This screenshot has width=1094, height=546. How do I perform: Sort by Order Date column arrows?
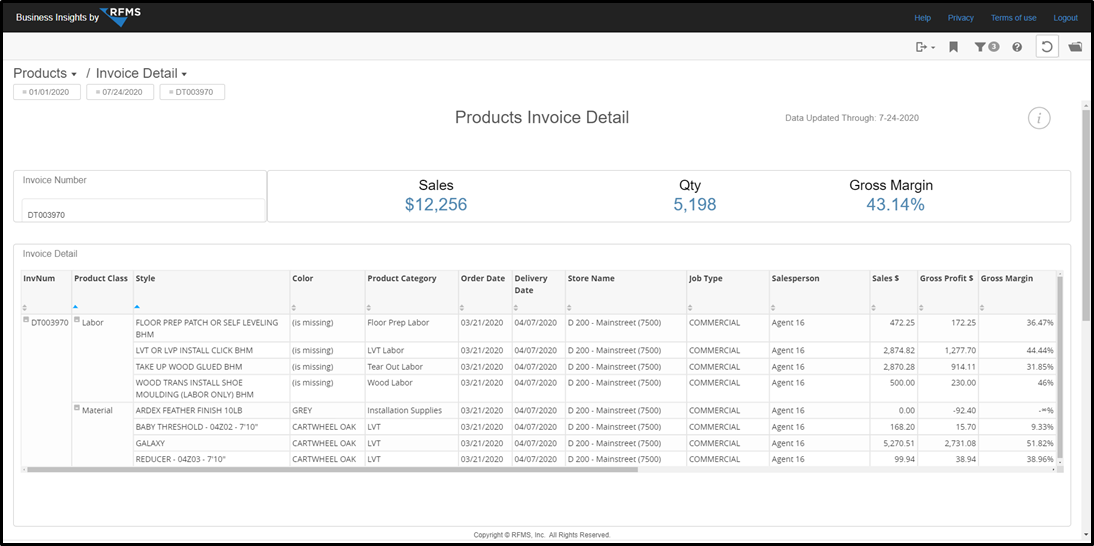pos(463,307)
